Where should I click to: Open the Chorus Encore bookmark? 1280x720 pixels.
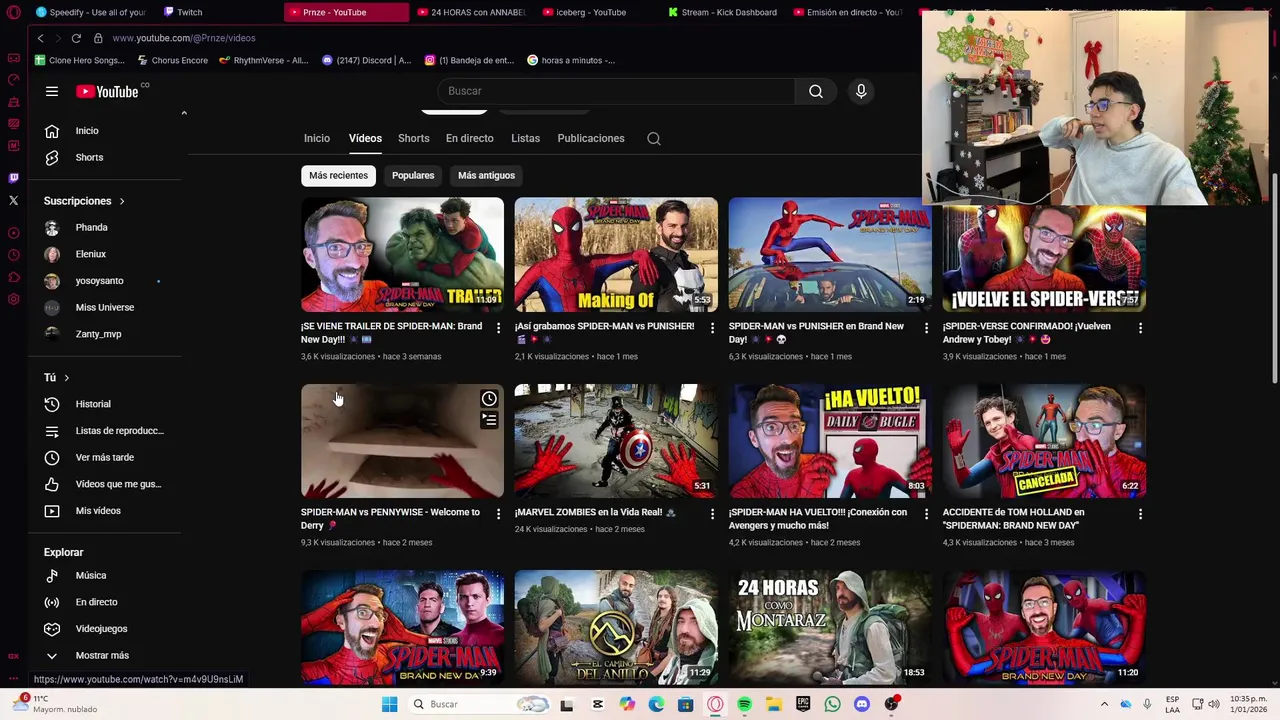[172, 60]
